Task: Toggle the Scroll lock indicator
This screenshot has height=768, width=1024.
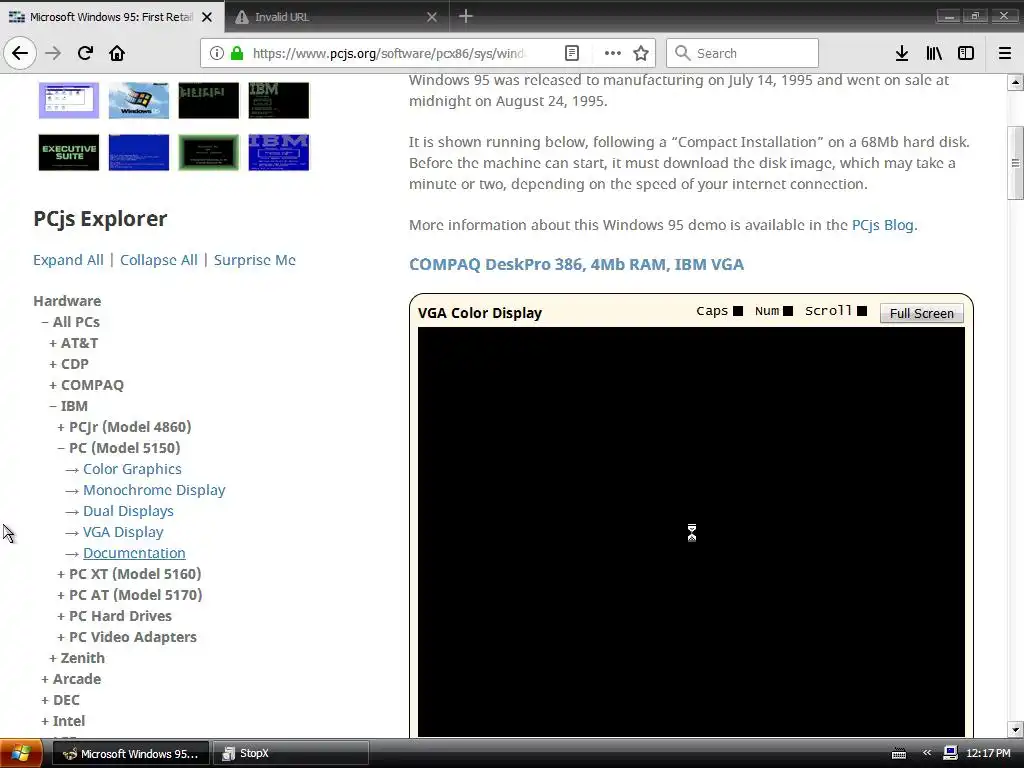Action: tap(862, 311)
